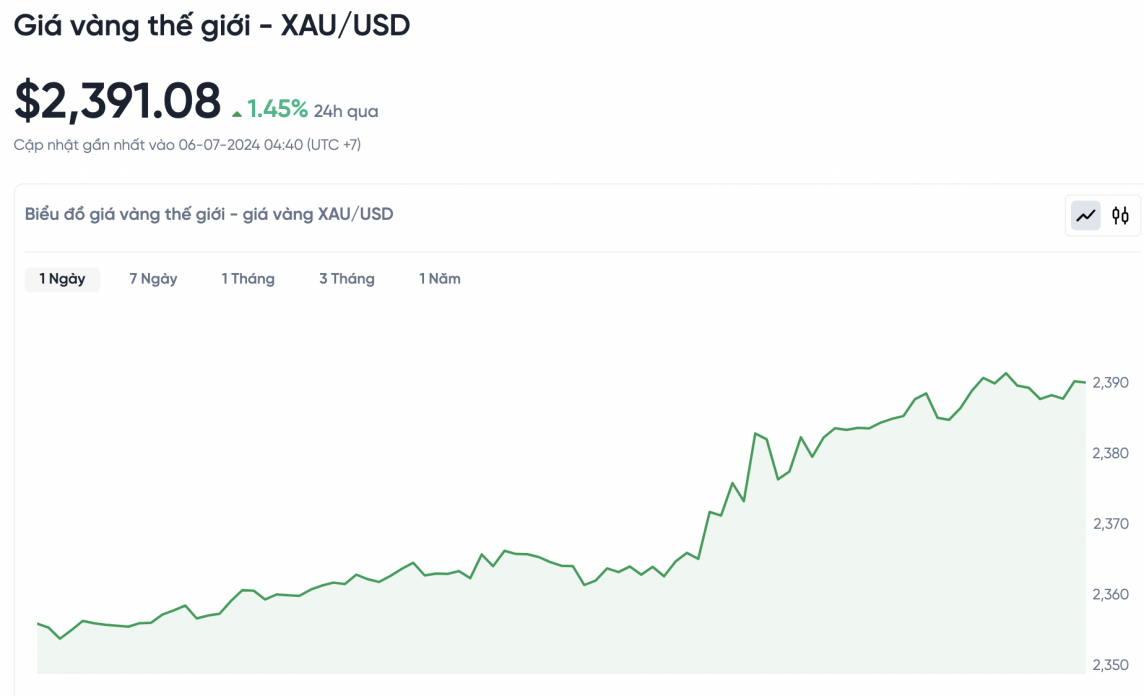
Task: Click the 2,380 y-axis label
Action: click(1110, 453)
